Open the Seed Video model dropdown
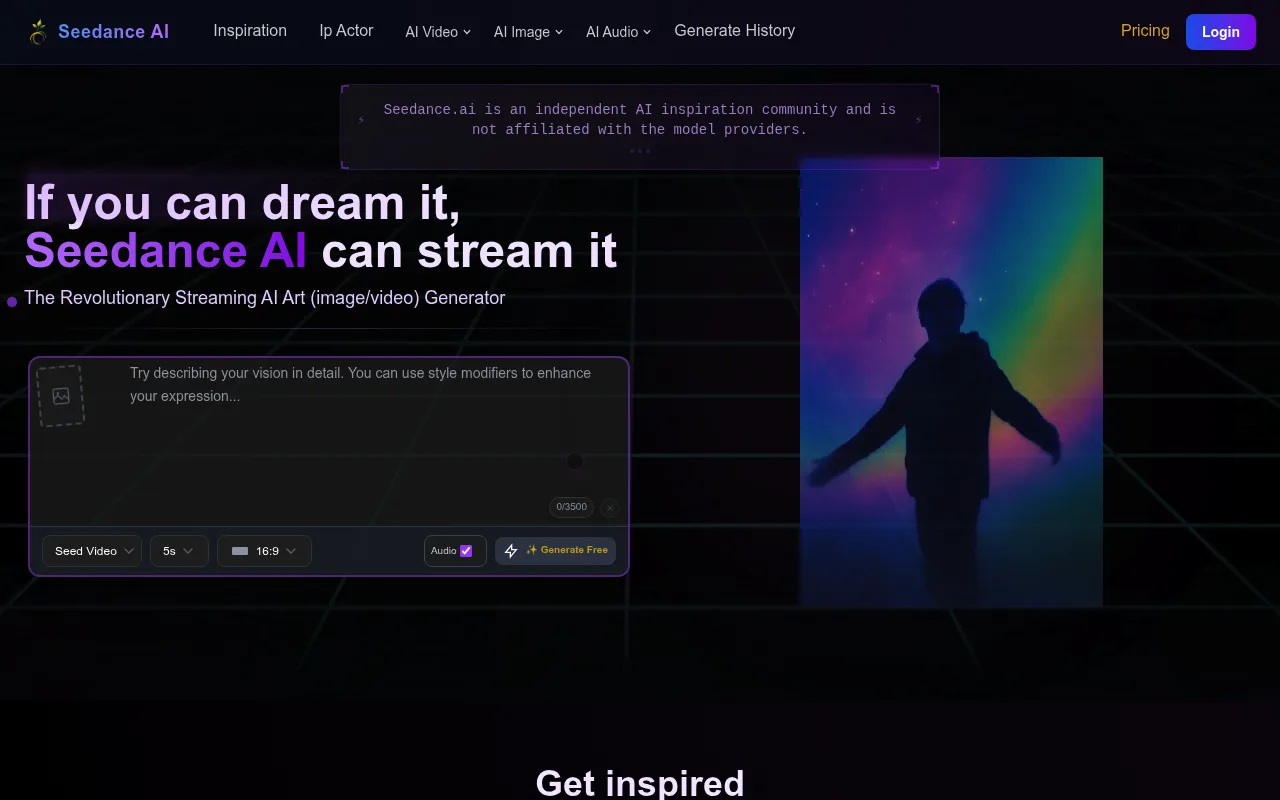1280x800 pixels. (x=92, y=551)
